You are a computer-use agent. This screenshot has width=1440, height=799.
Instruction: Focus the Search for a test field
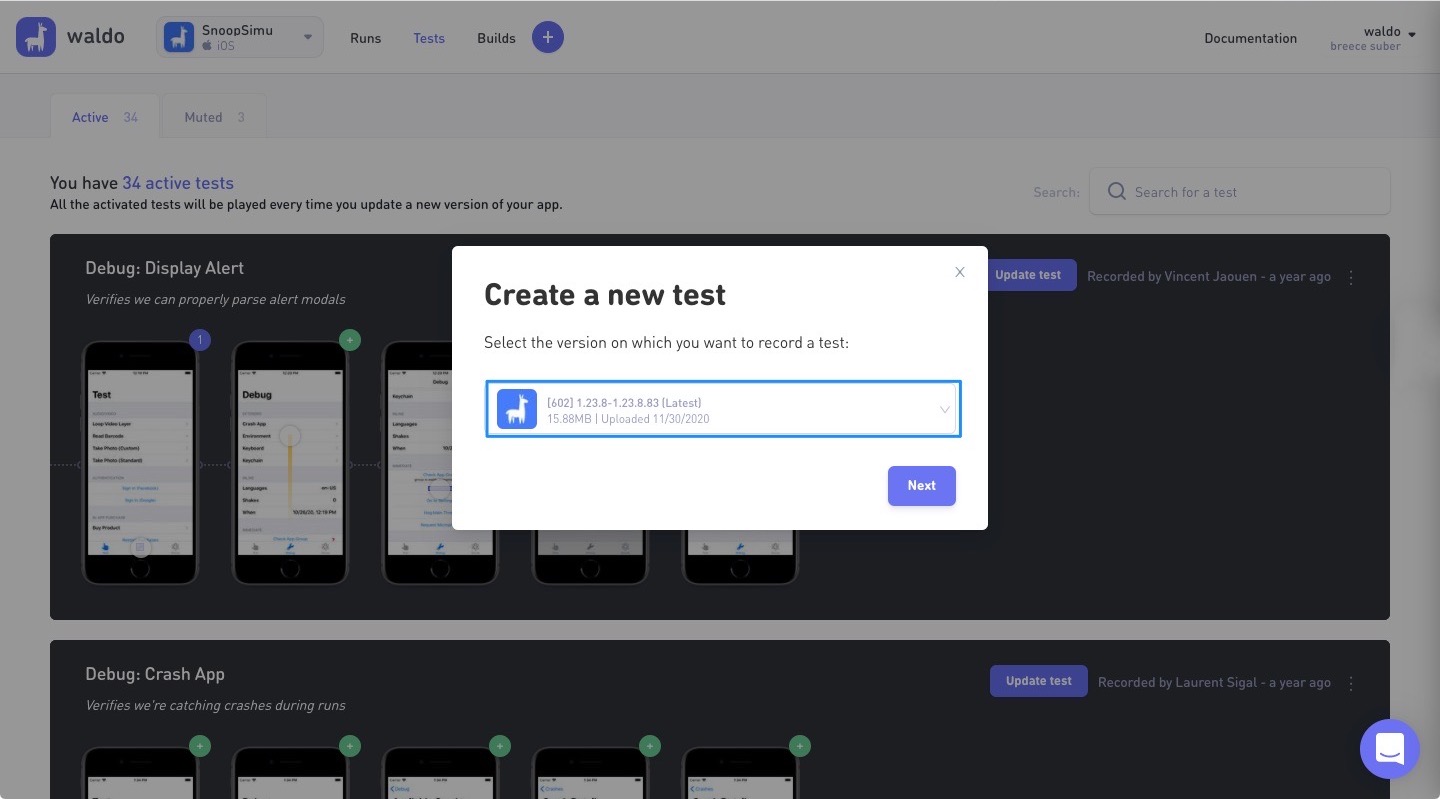click(x=1239, y=191)
